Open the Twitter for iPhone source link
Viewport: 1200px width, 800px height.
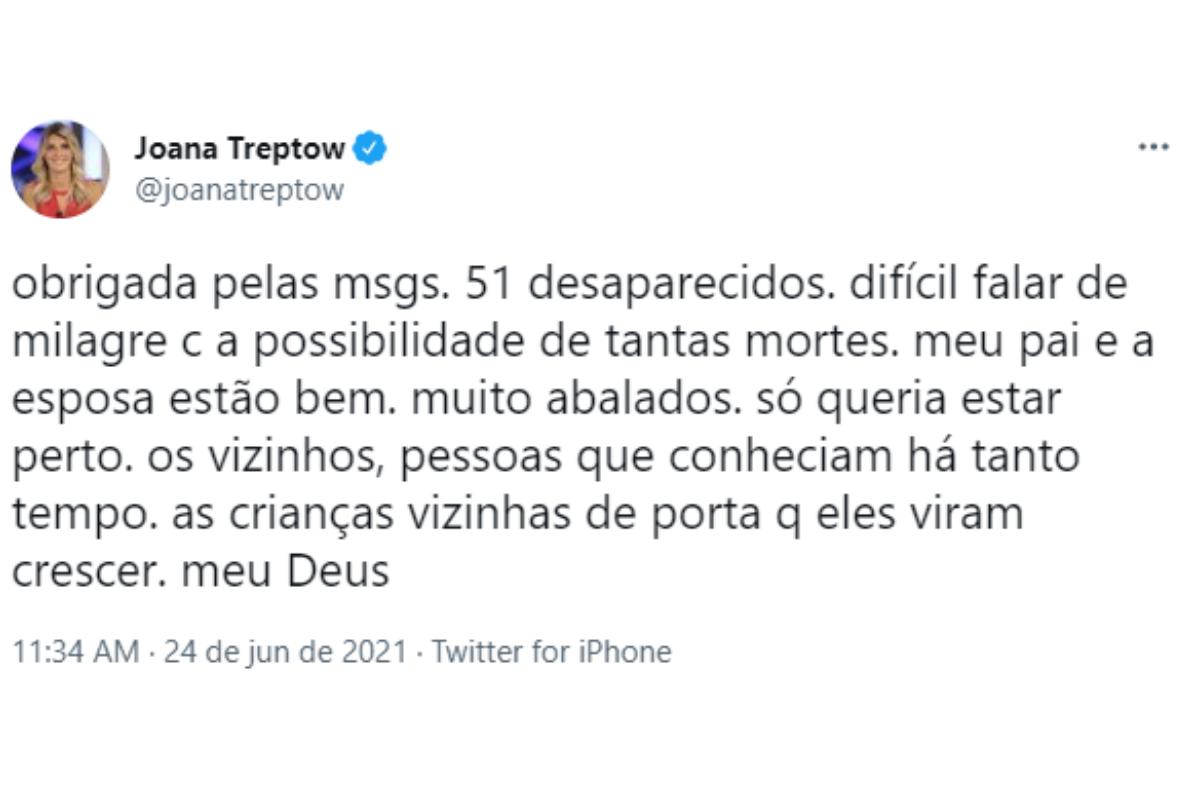click(x=552, y=652)
